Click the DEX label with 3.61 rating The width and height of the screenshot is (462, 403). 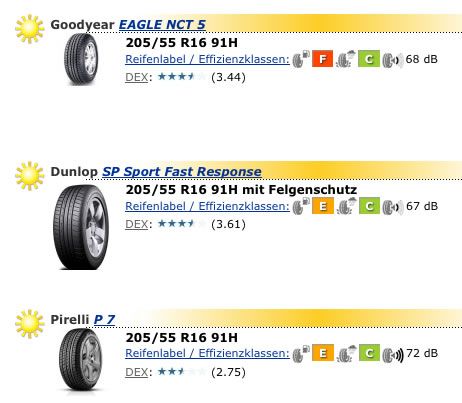tap(137, 224)
